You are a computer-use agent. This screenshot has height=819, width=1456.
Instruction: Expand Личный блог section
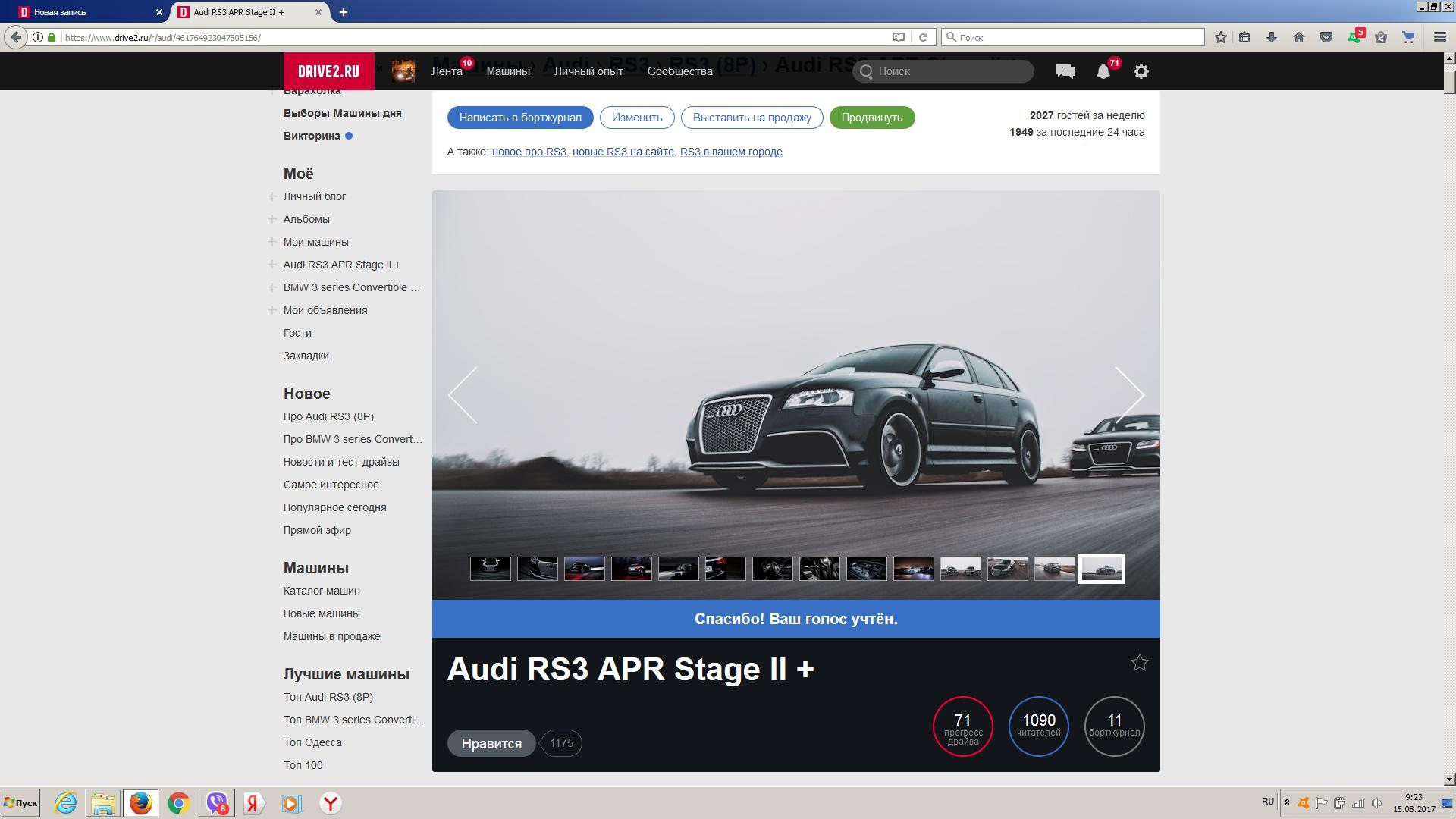point(272,196)
